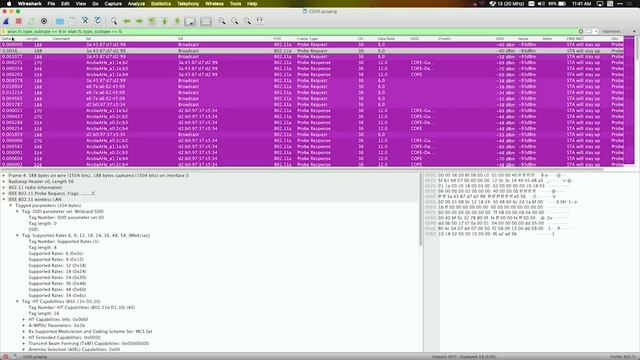The width and height of the screenshot is (640, 360).
Task: Expand the IEEE 802.11 Probe Request row
Action: [4, 193]
